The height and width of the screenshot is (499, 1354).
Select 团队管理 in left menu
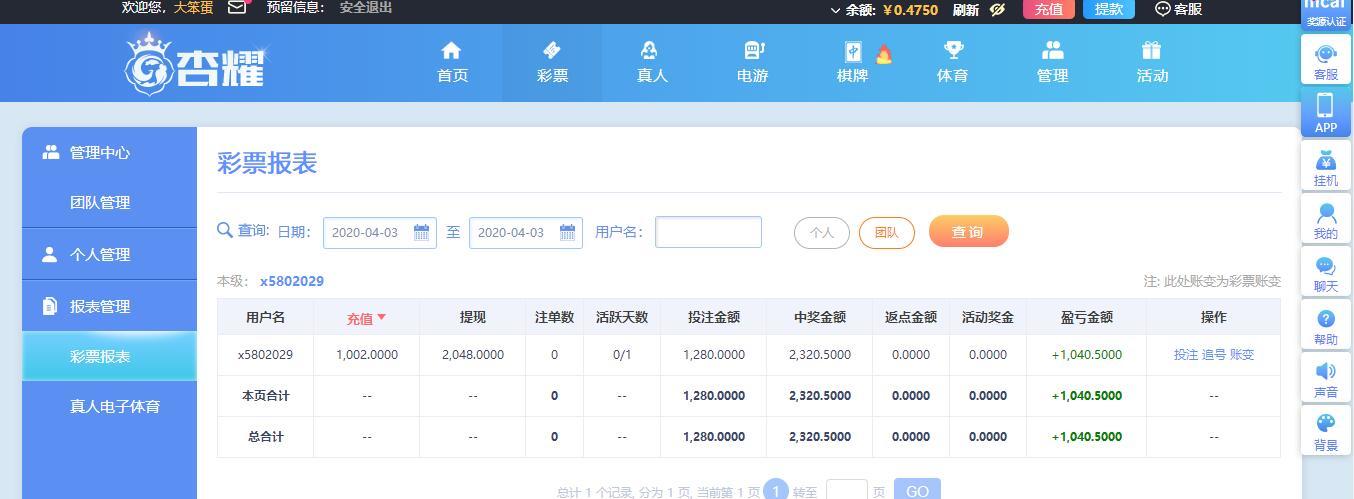(x=109, y=202)
